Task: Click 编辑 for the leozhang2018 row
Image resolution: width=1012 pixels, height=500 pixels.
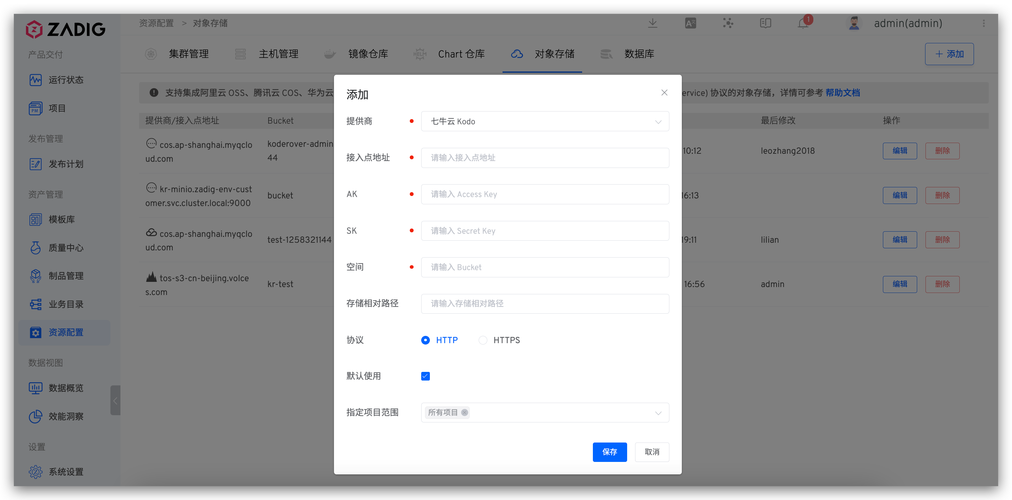Action: 900,151
